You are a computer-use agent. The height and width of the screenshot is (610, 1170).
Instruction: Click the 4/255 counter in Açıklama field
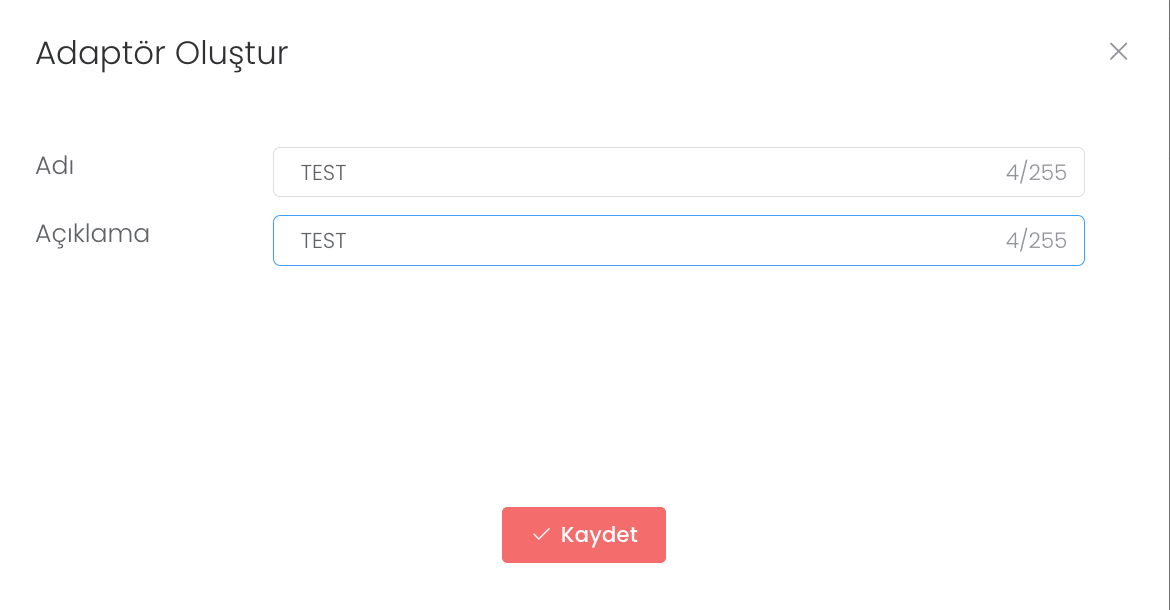[x=1036, y=240]
